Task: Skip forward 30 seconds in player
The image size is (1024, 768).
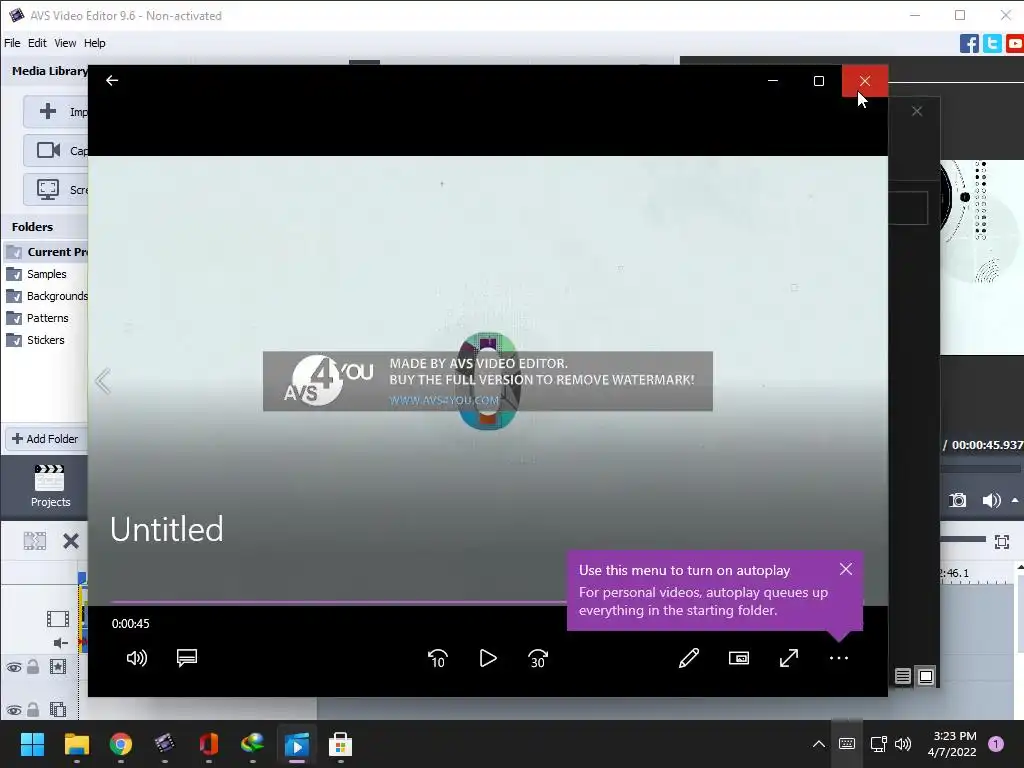Action: pyautogui.click(x=537, y=658)
